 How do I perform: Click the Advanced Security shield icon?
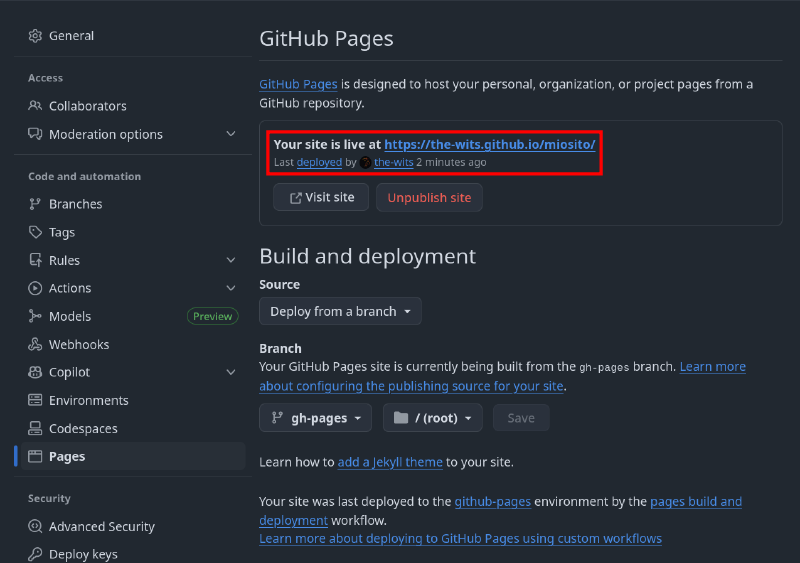tap(35, 526)
